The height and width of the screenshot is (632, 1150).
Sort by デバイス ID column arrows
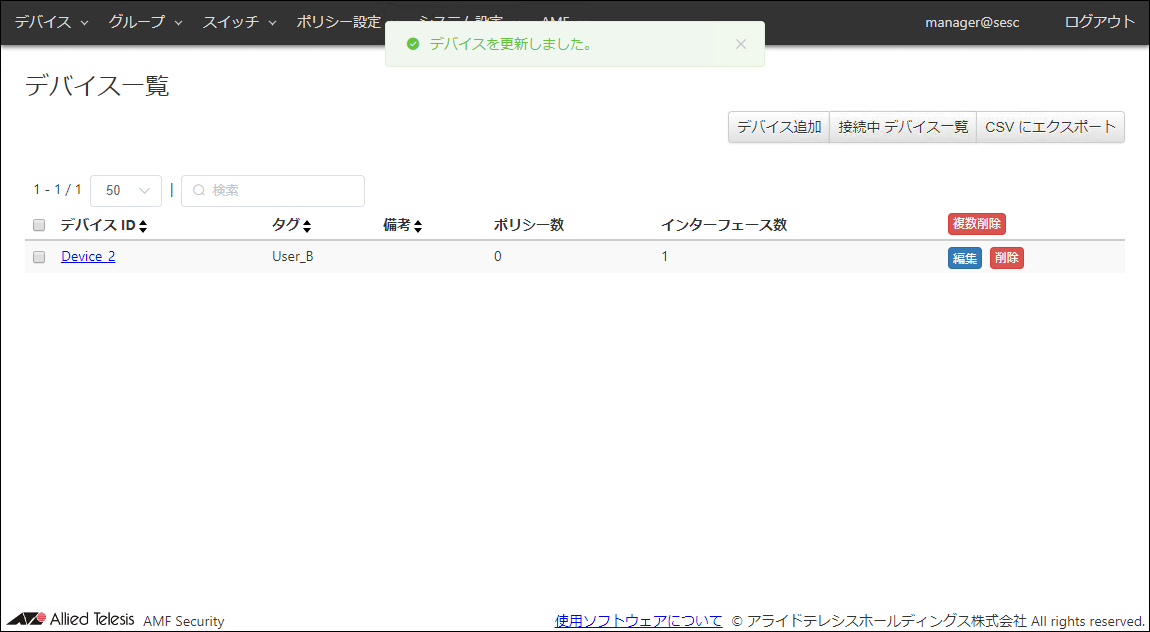click(143, 226)
